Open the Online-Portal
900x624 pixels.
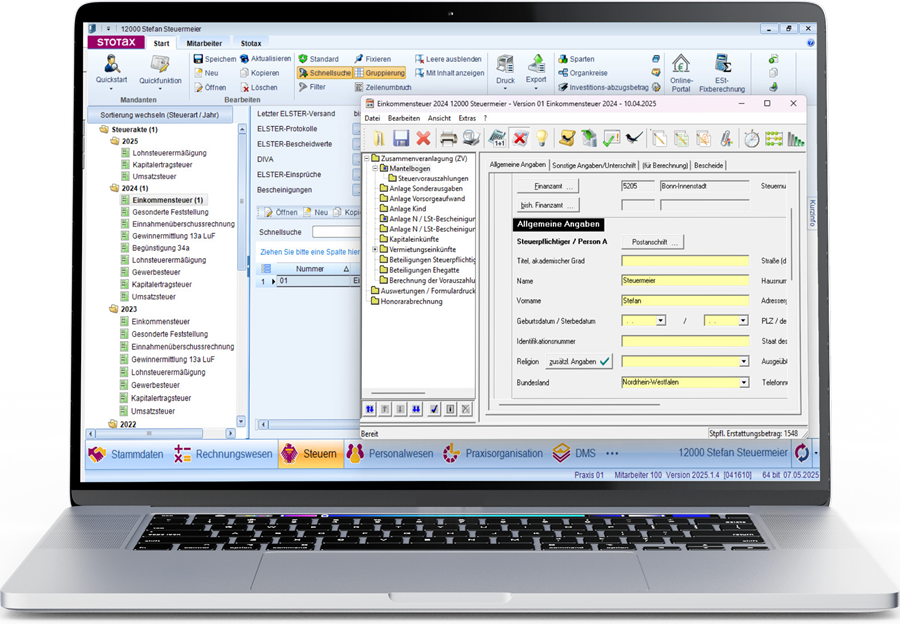click(x=681, y=72)
